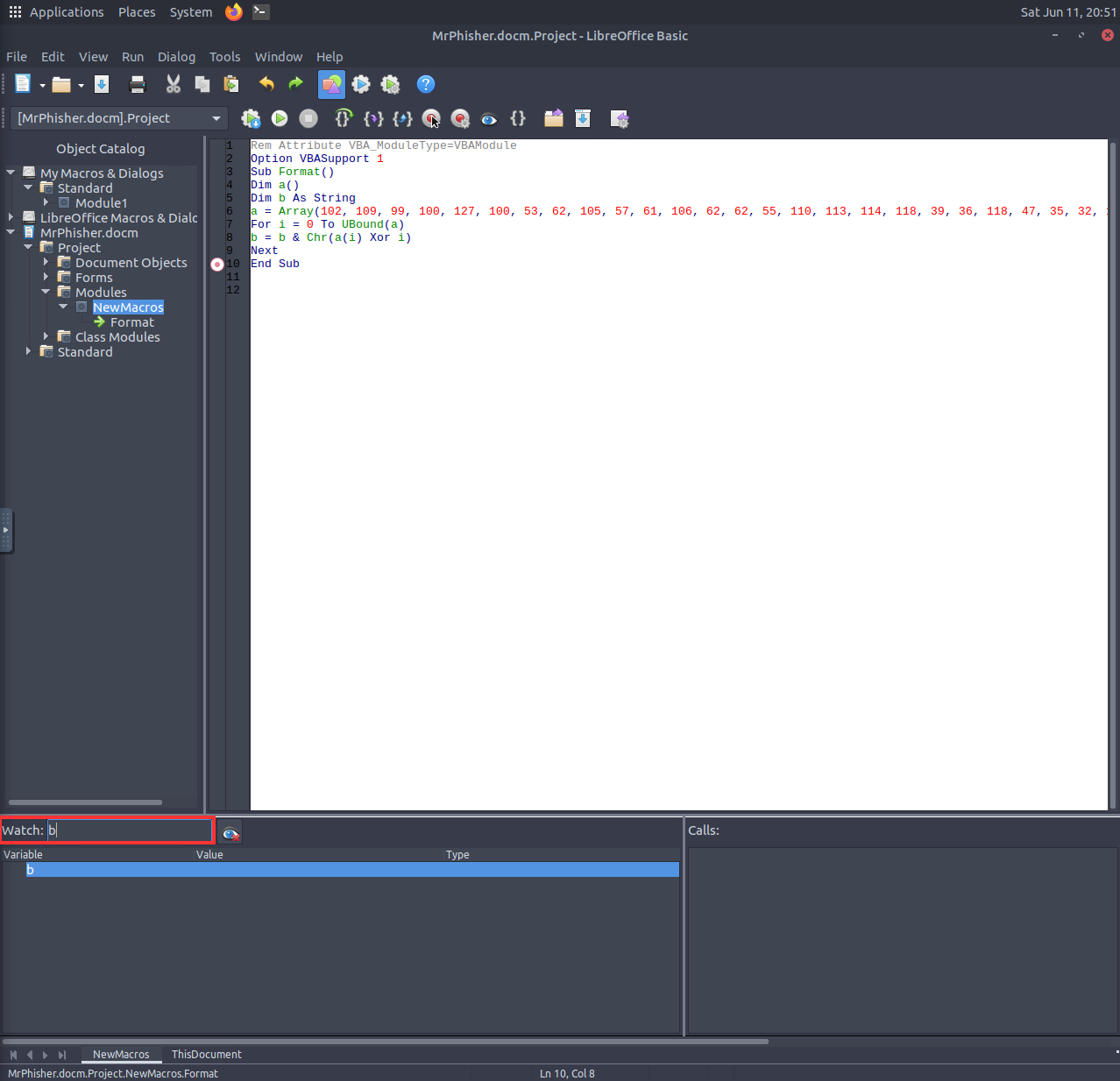Click the Run macro play icon
1120x1081 pixels.
point(280,118)
